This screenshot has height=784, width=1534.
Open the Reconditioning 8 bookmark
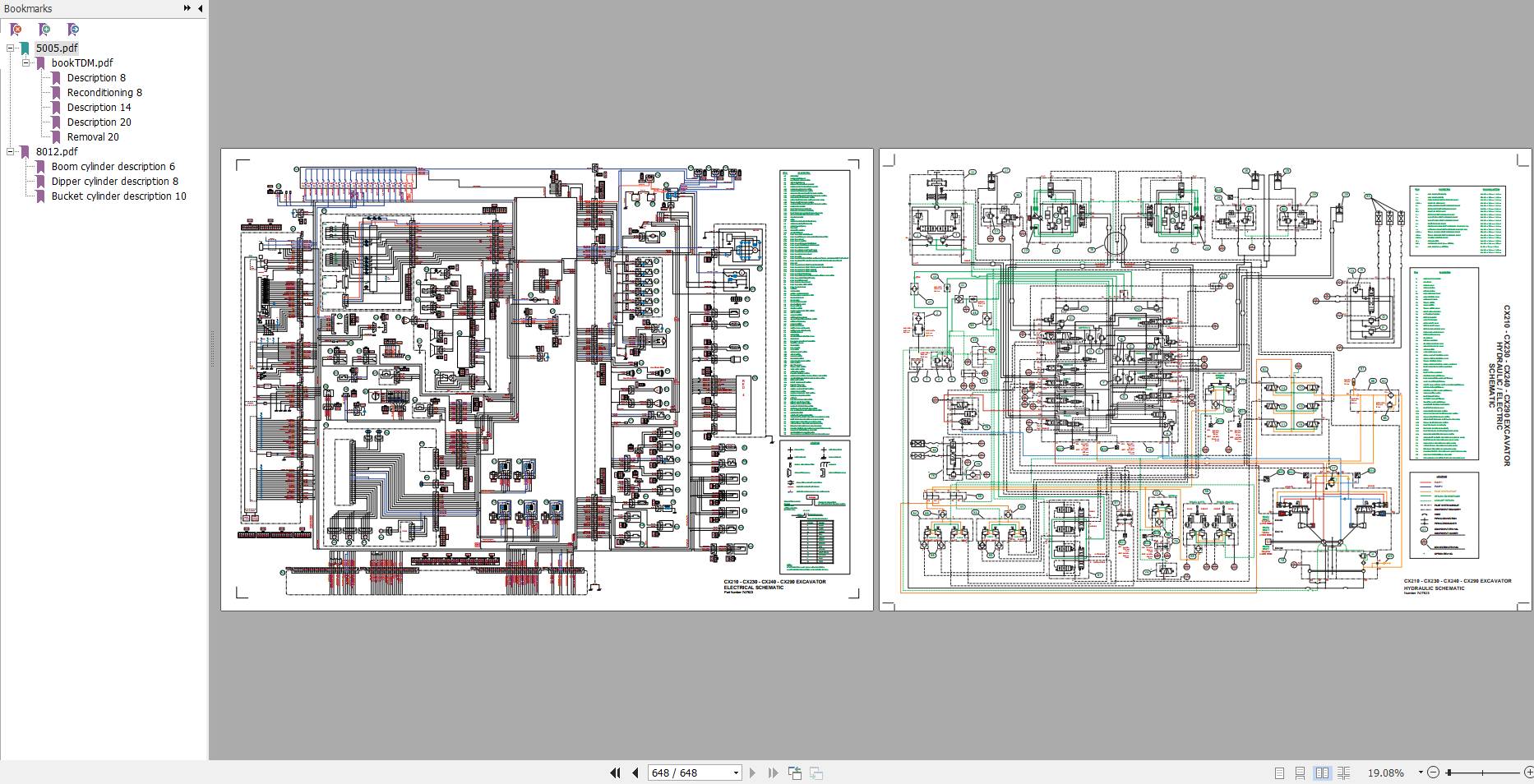point(104,93)
